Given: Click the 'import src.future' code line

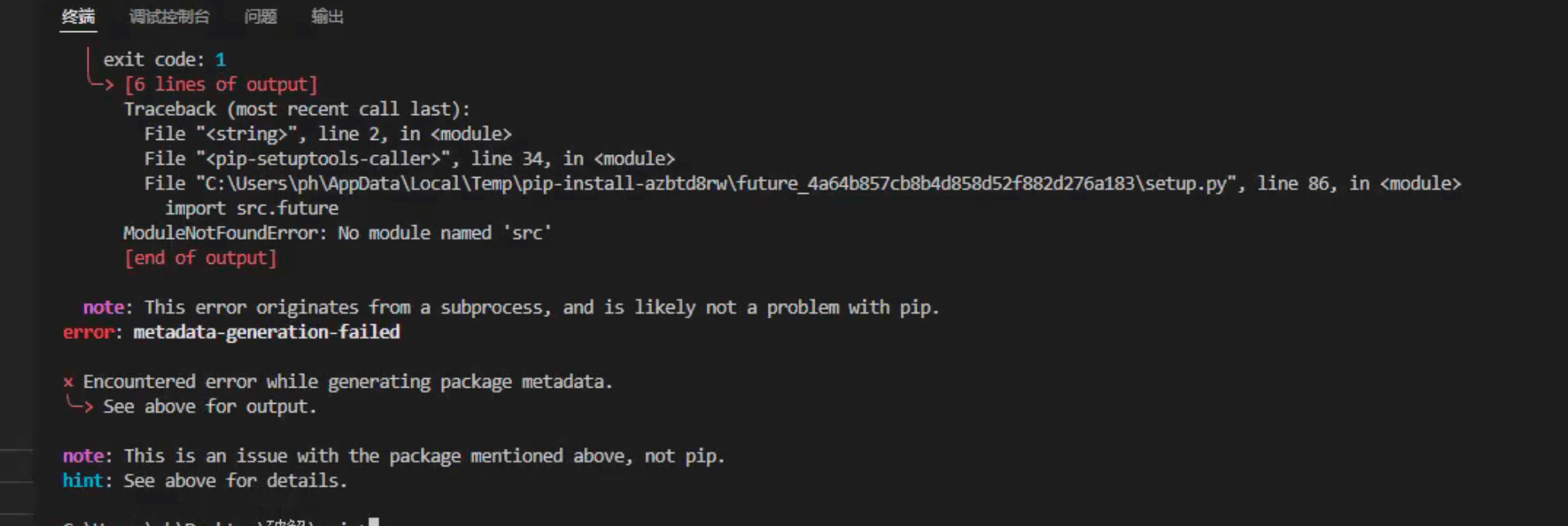Looking at the screenshot, I should click(251, 208).
